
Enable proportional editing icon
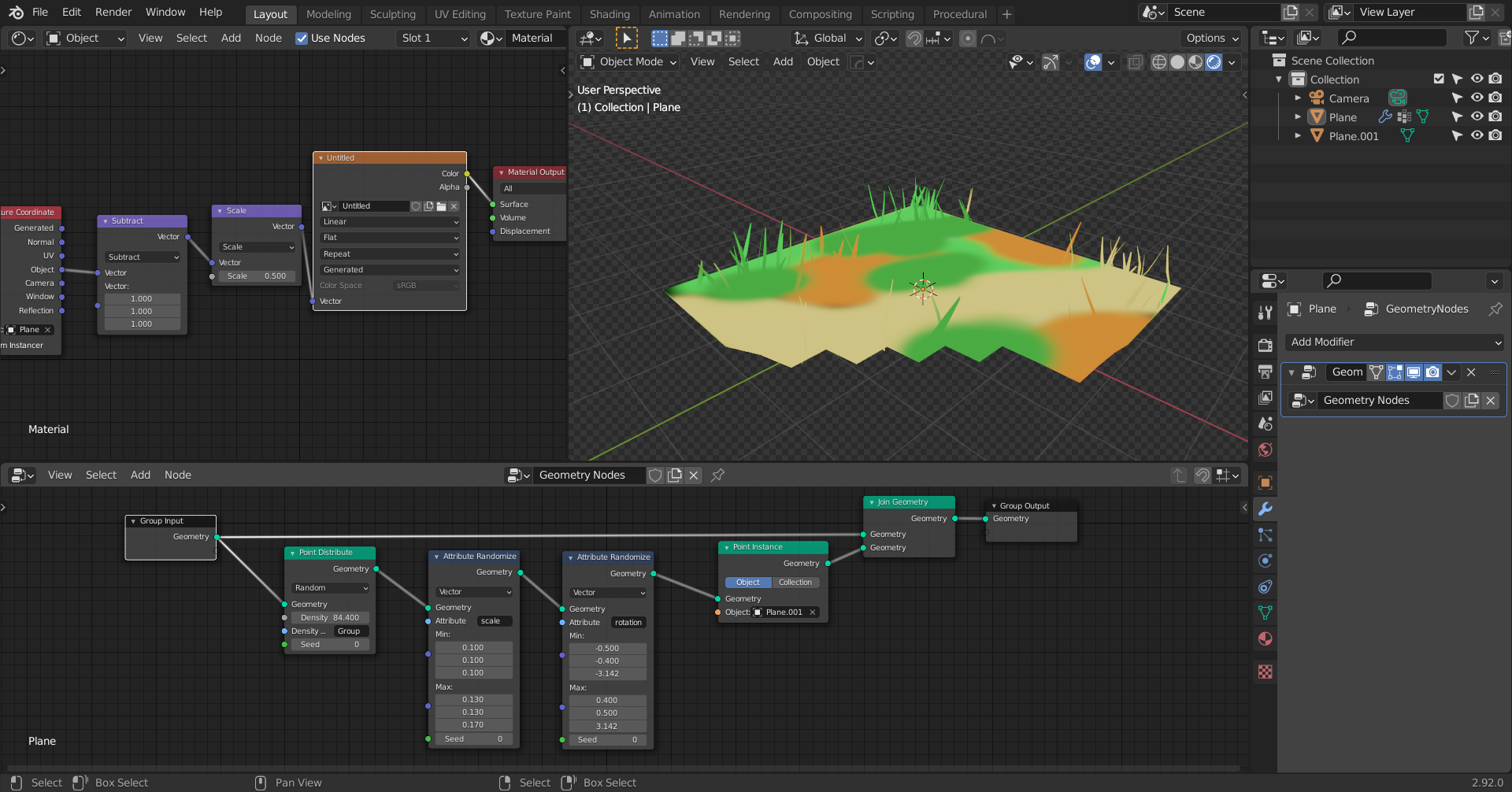coord(968,39)
